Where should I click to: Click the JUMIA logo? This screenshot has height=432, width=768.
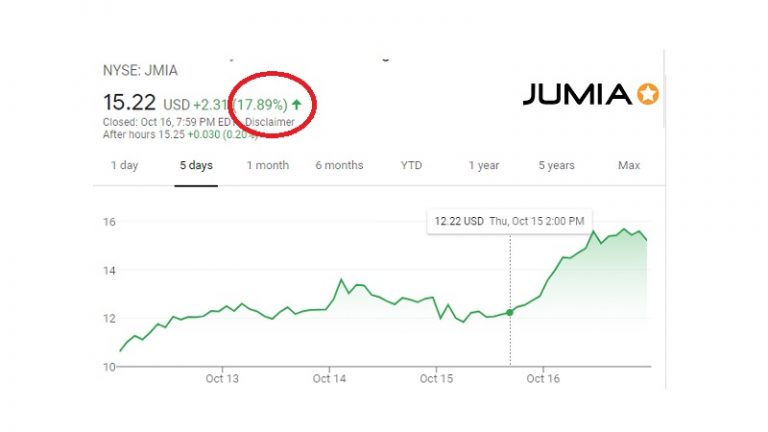(591, 94)
